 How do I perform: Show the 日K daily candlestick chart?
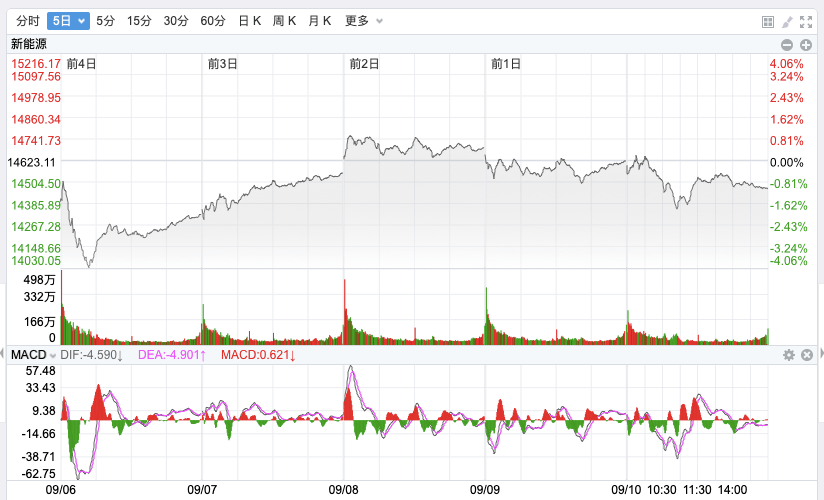pos(249,21)
